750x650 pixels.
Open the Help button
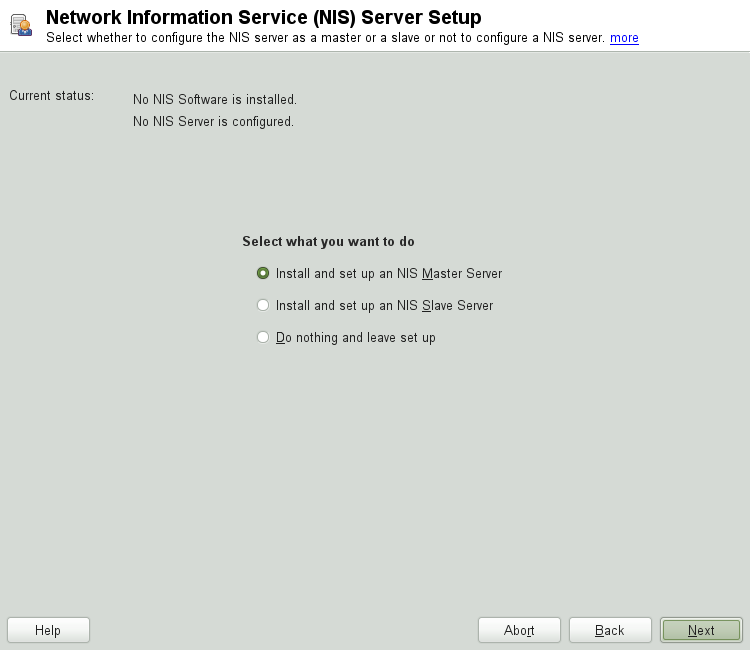(48, 630)
